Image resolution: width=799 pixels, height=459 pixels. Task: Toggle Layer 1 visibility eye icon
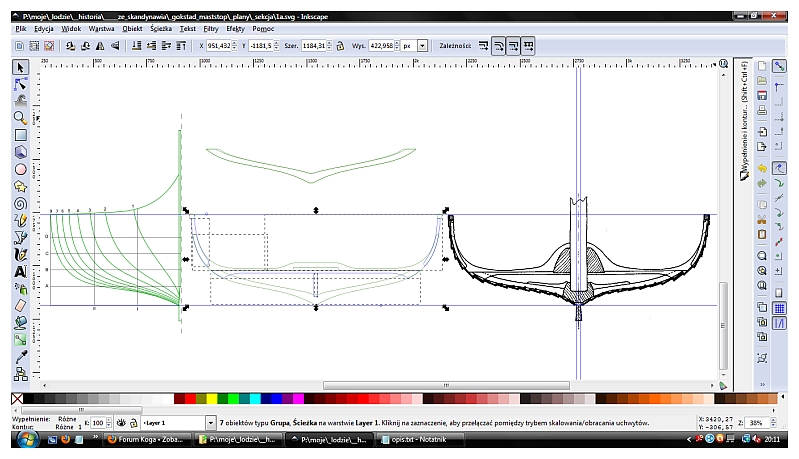pos(121,423)
